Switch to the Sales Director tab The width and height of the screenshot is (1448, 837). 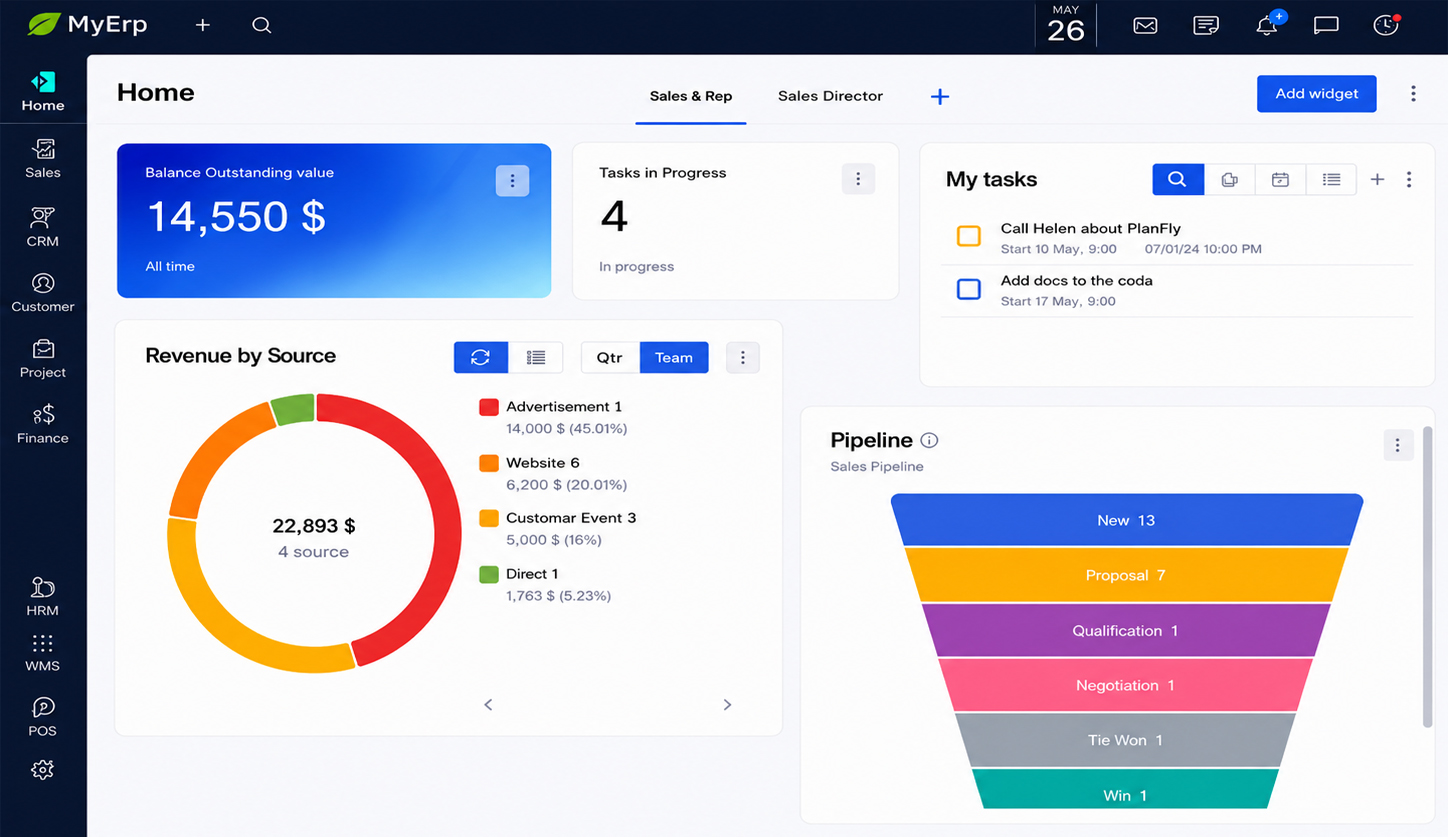(x=831, y=96)
